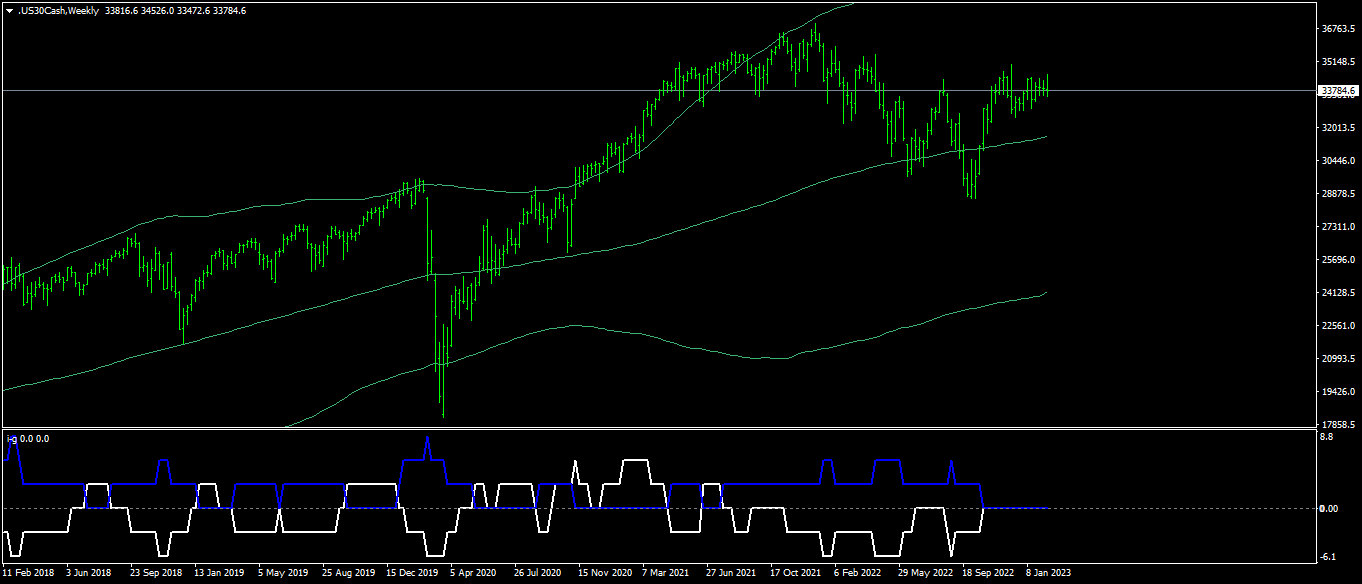Screen dimensions: 1362x584
Task: Select the .US30Cash,Weekly symbol title
Action: (58, 10)
